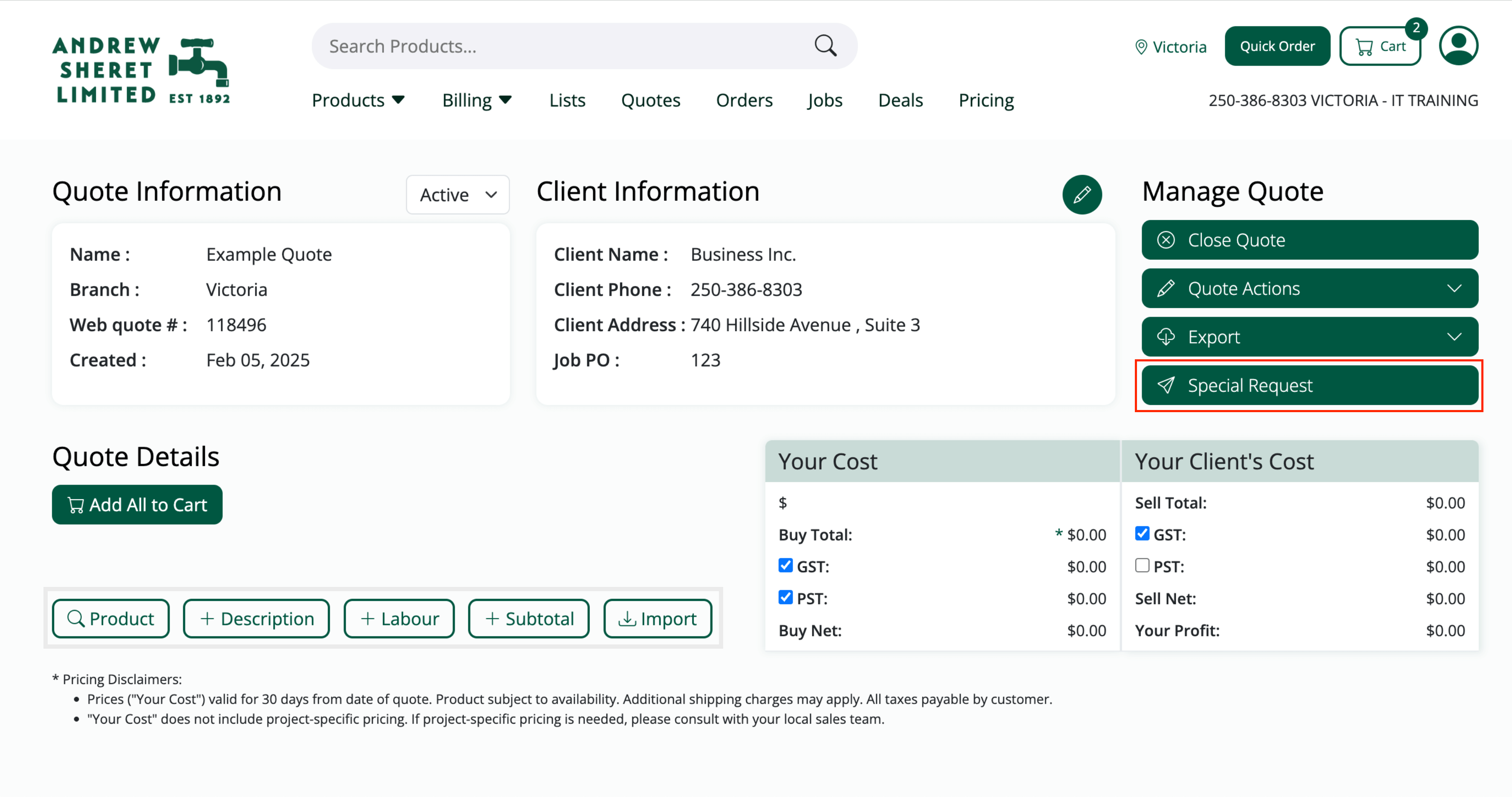Click the cart item count badge

tap(1416, 28)
